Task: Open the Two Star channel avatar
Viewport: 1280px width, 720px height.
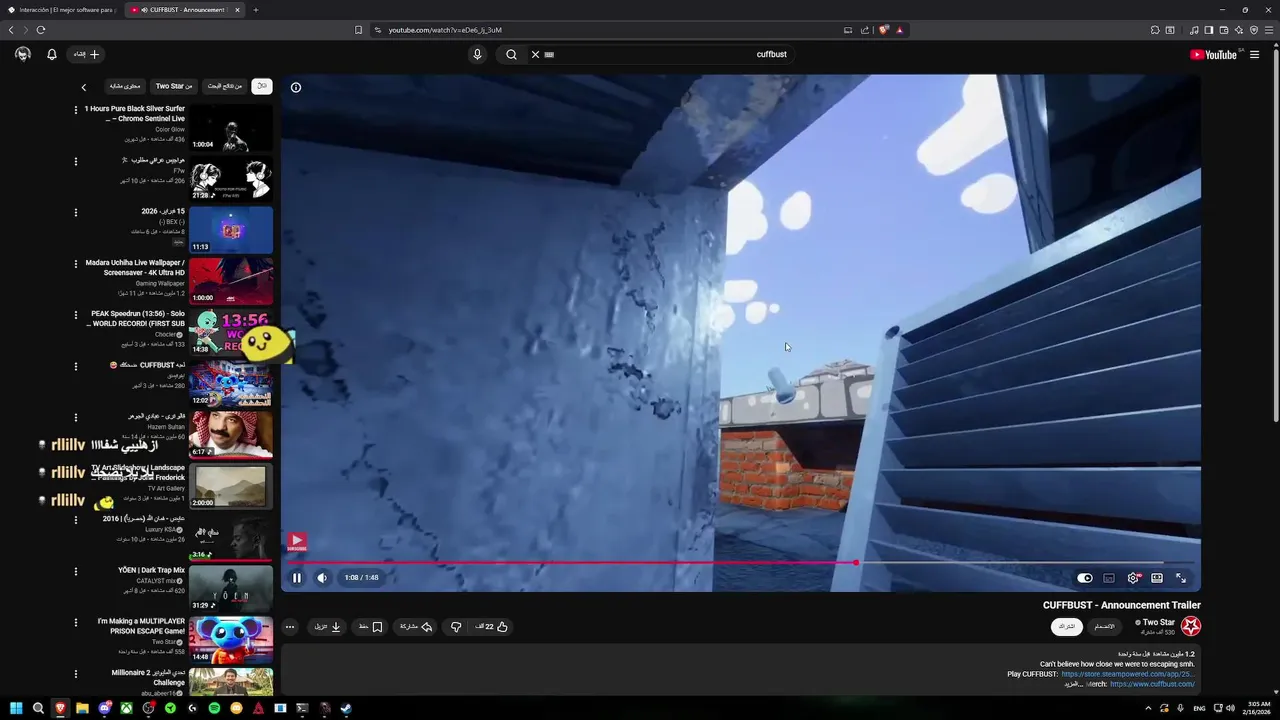Action: [x=1191, y=627]
